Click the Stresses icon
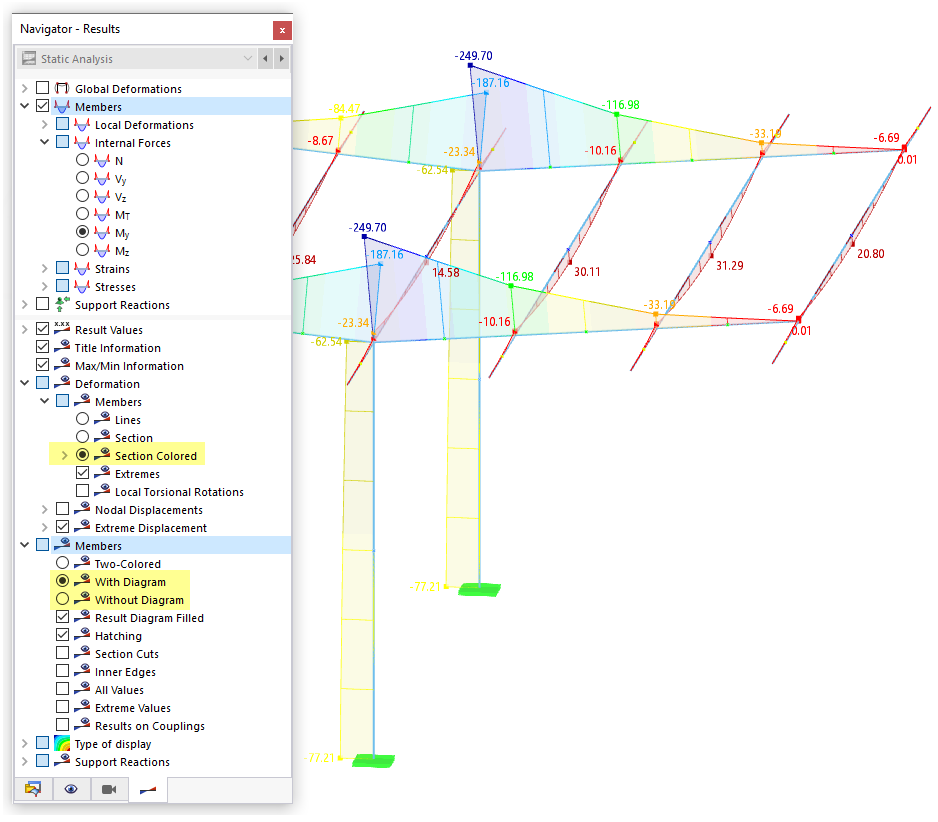This screenshot has width=938, height=822. (82, 287)
